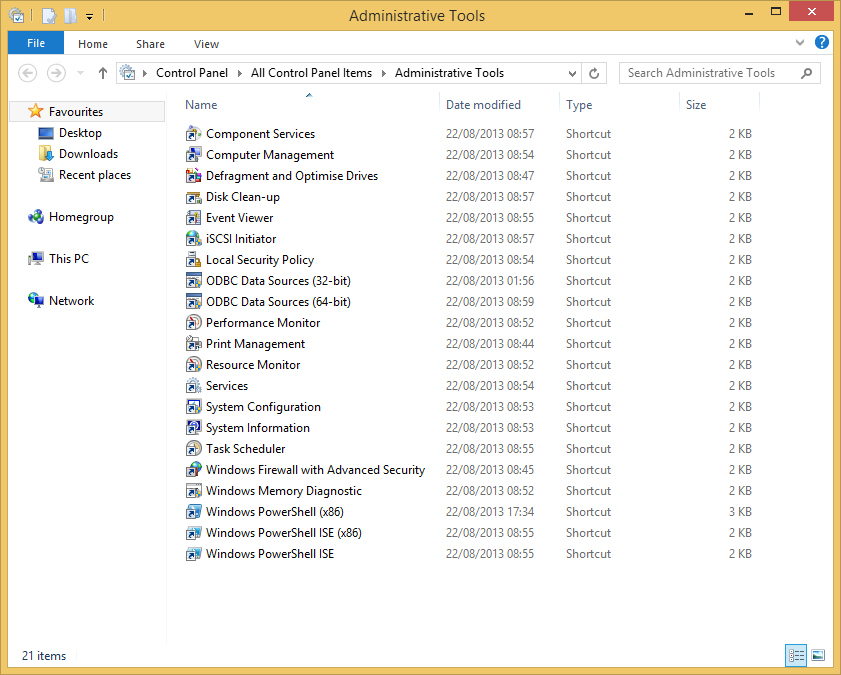Expand the address bar history dropdown

[572, 73]
